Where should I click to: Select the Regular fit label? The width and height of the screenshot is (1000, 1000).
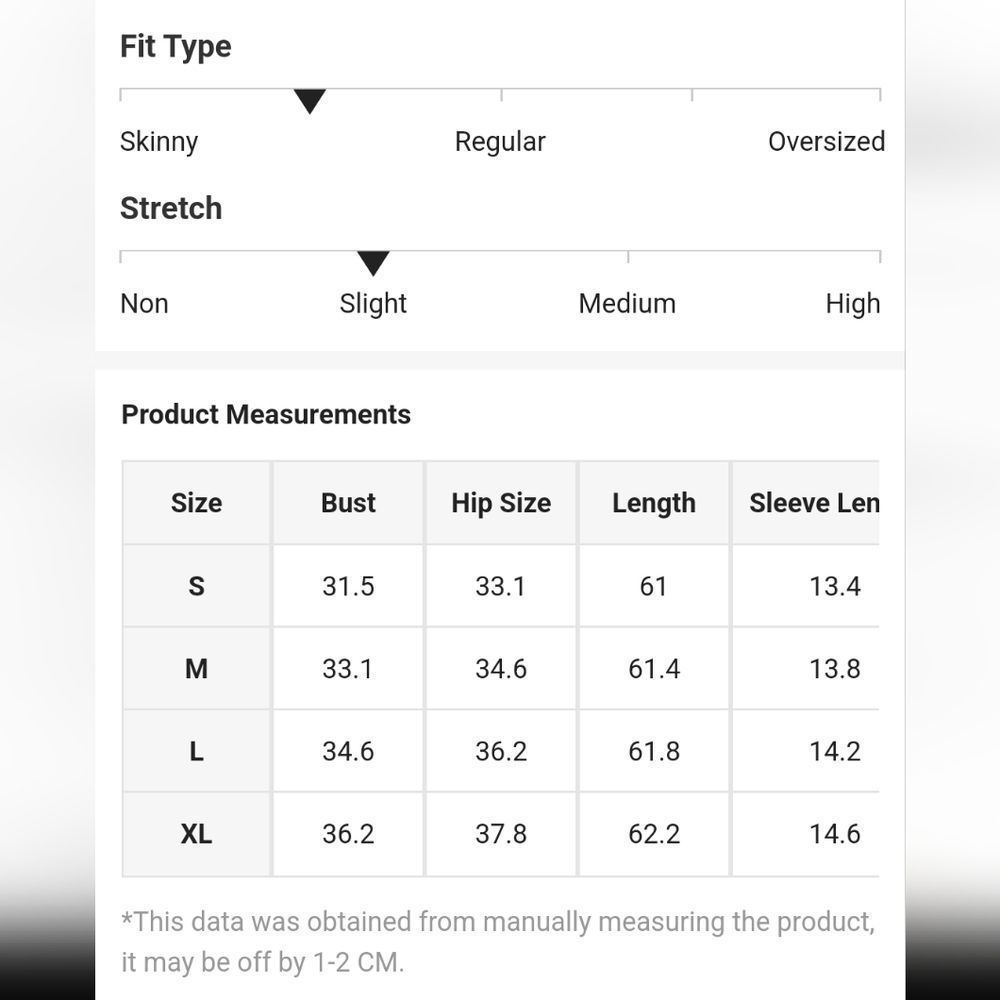pyautogui.click(x=500, y=142)
